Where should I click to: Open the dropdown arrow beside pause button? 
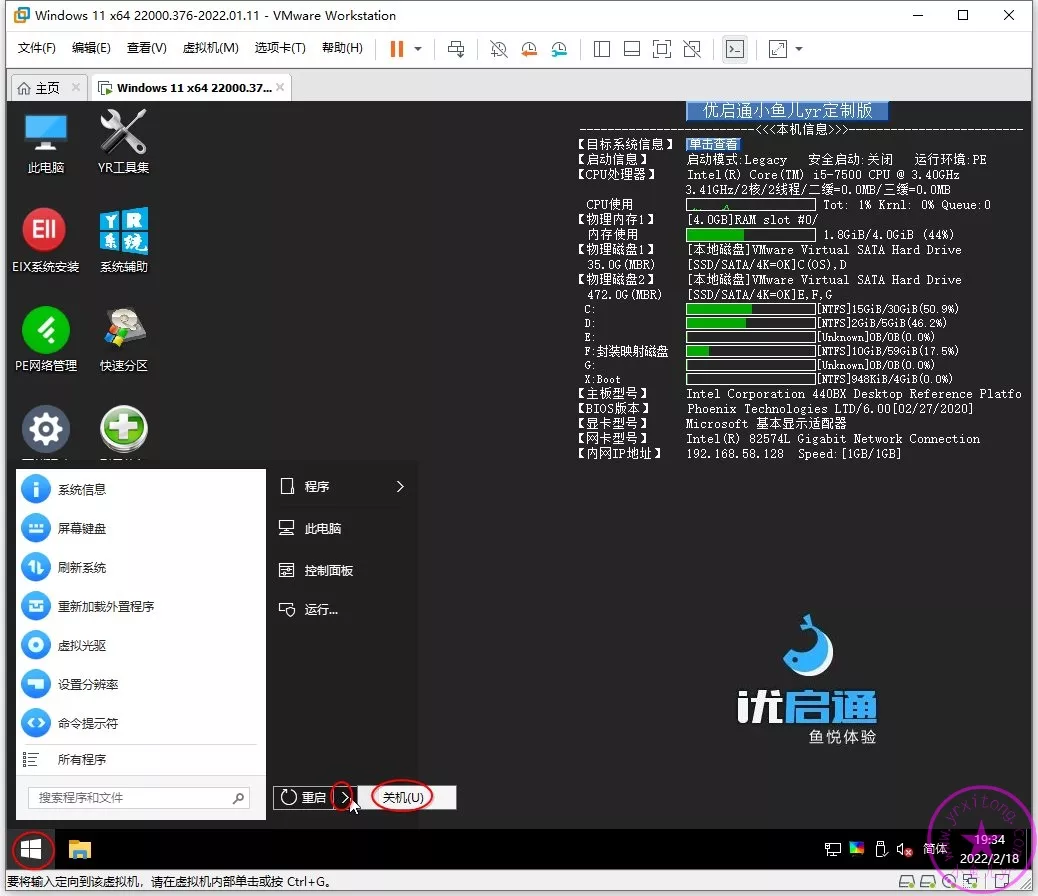coord(418,48)
